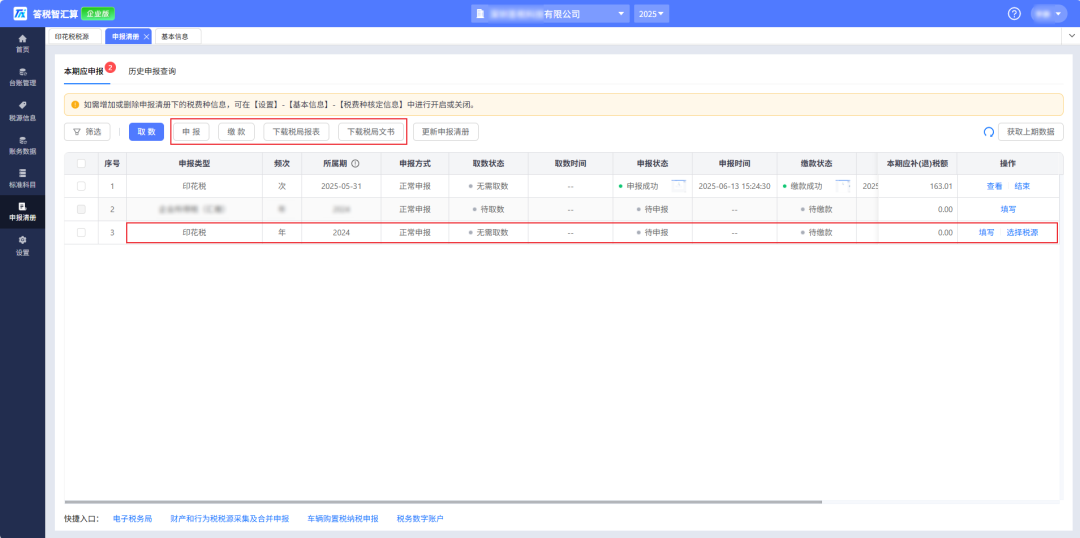
Task: Click the 163.01 tax amount cell
Action: click(918, 186)
